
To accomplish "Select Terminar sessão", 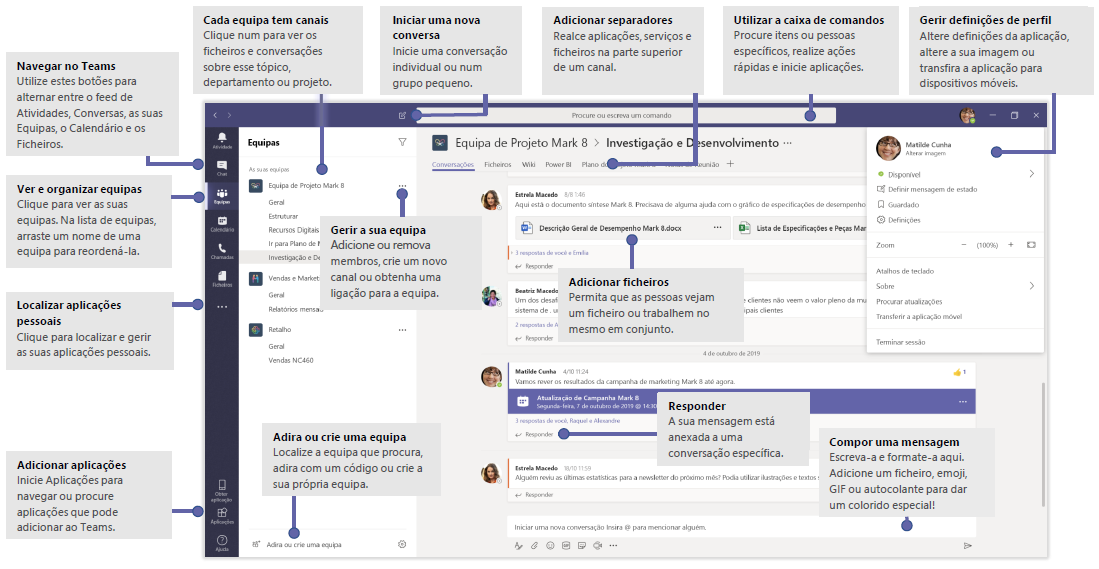I will [x=901, y=342].
